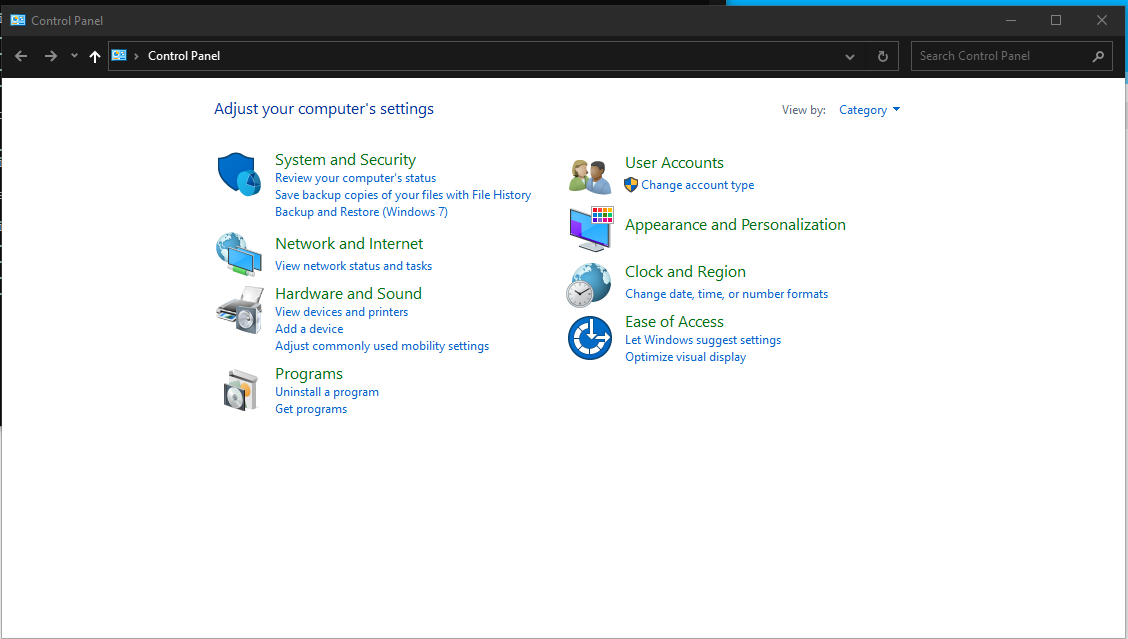Open Change date, time, or number formats
This screenshot has height=639, width=1128.
pos(726,294)
